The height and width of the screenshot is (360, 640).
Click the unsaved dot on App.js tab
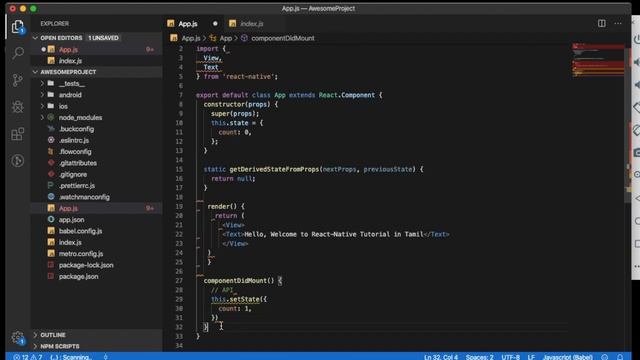pyautogui.click(x=215, y=24)
